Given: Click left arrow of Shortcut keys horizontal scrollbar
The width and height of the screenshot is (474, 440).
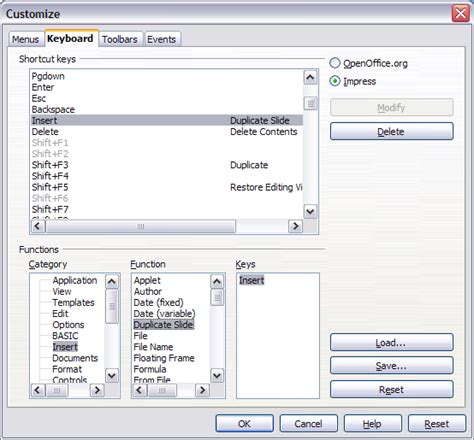Looking at the screenshot, I should [x=37, y=226].
